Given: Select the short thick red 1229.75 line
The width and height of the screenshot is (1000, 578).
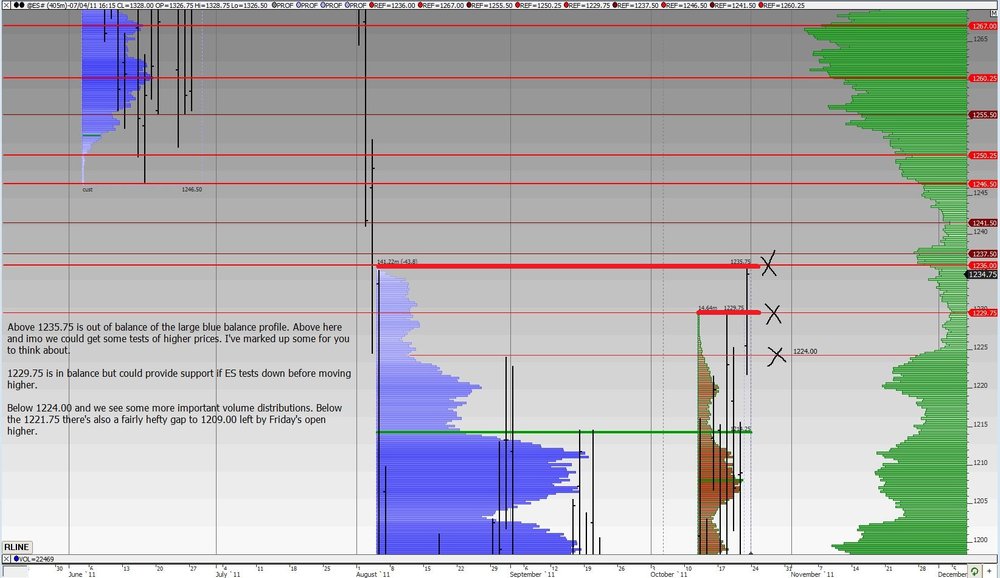Looking at the screenshot, I should [729, 312].
